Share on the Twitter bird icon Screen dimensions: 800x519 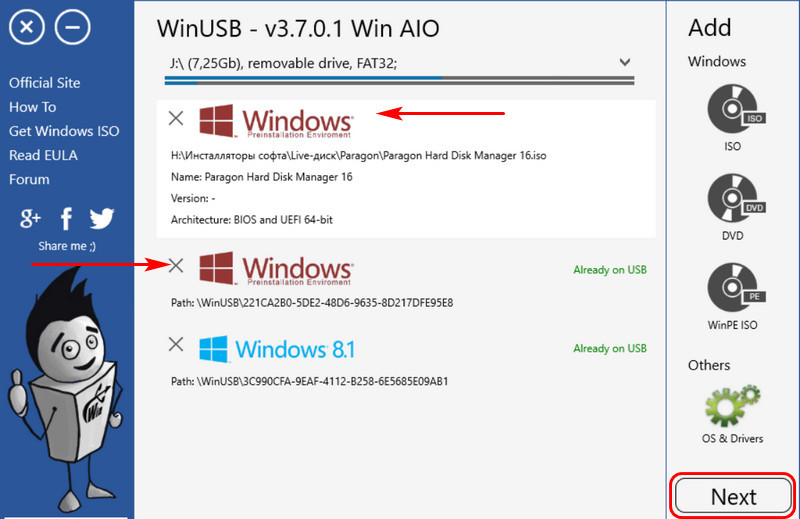(102, 218)
